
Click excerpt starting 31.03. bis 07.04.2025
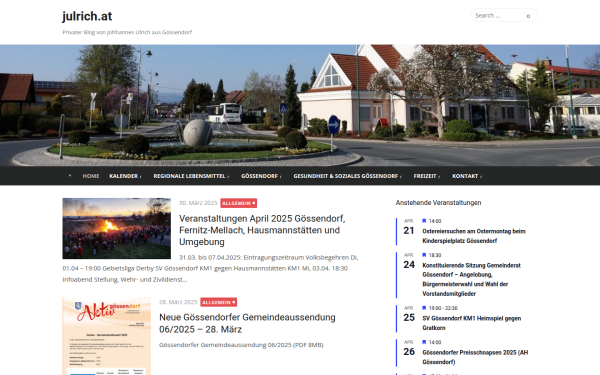pos(210,268)
